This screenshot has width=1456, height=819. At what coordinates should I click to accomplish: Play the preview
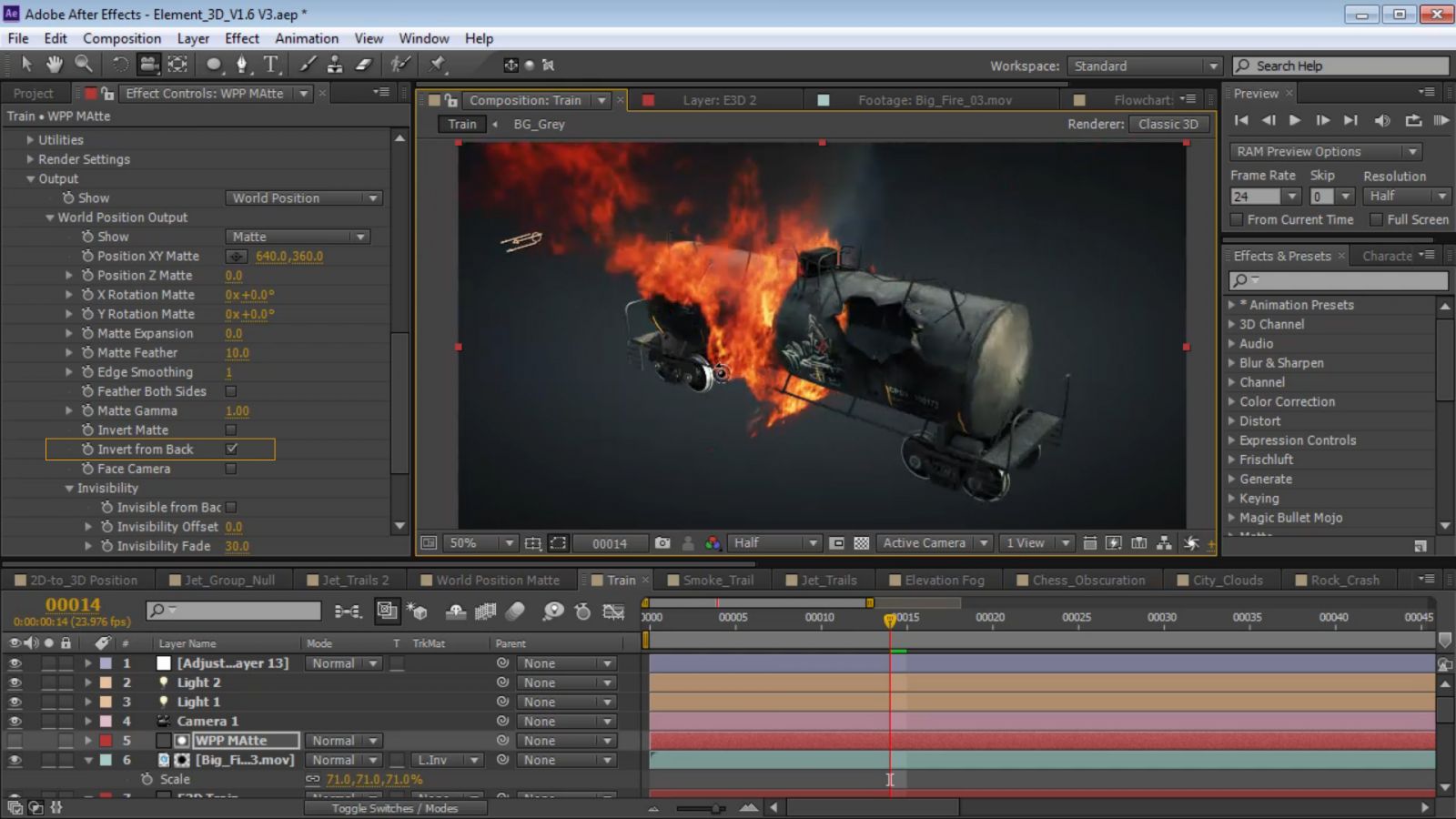coord(1295,120)
